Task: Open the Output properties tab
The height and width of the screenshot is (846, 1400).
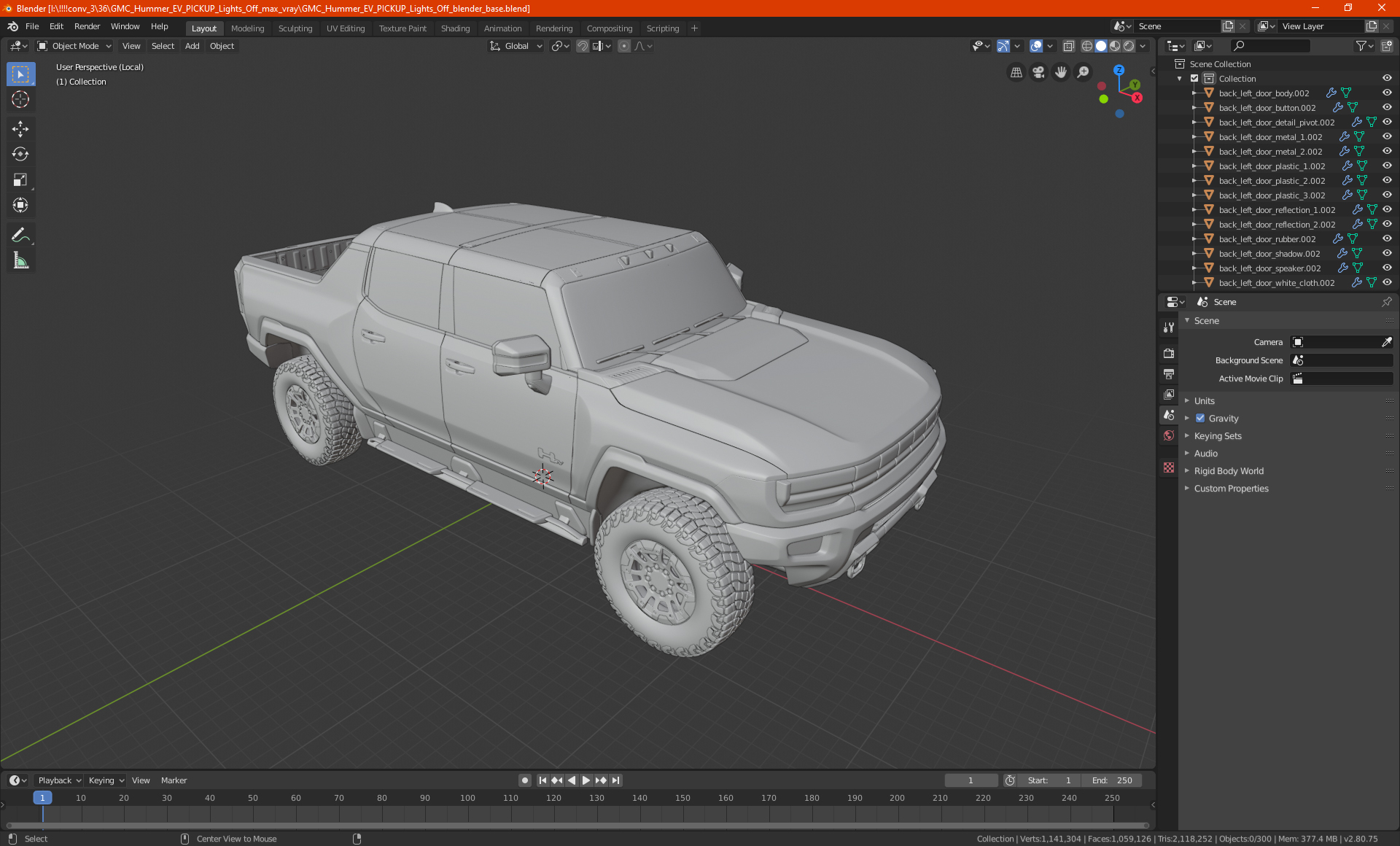Action: point(1169,374)
